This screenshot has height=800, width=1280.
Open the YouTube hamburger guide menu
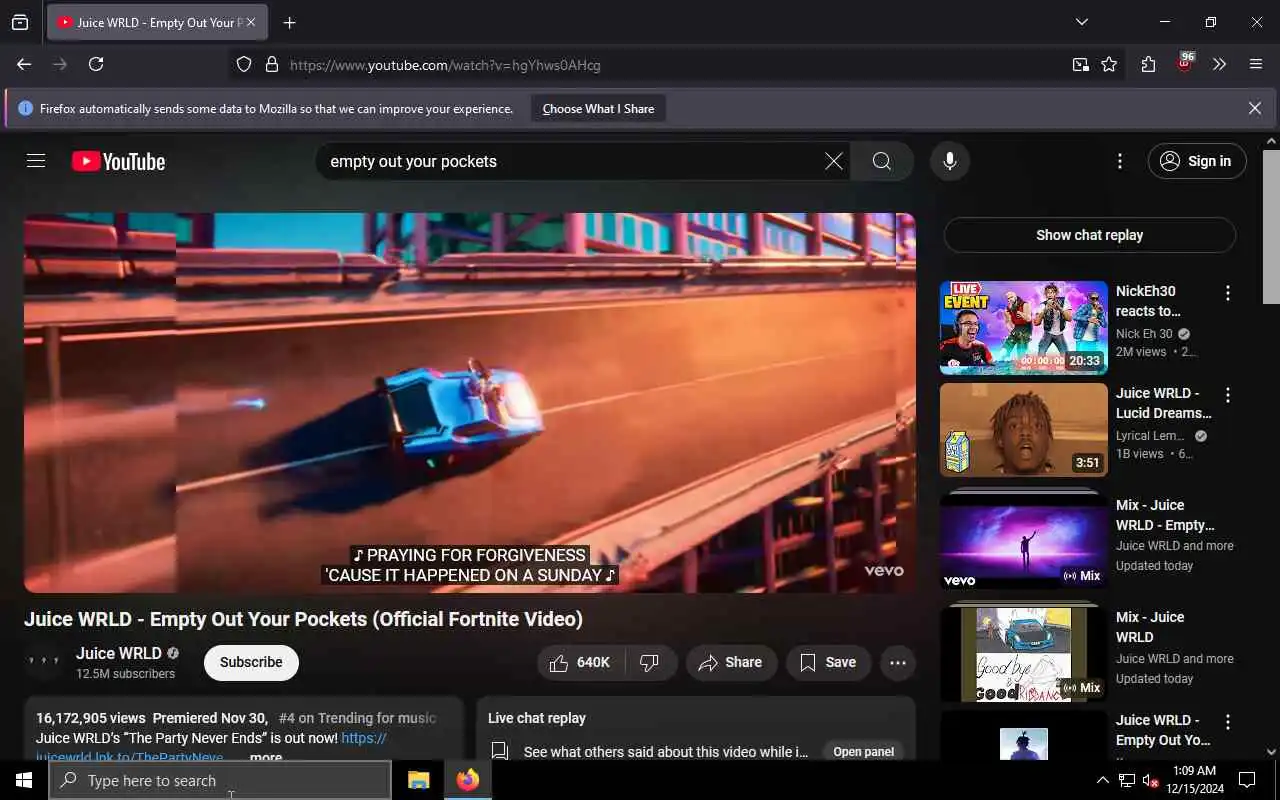(36, 161)
